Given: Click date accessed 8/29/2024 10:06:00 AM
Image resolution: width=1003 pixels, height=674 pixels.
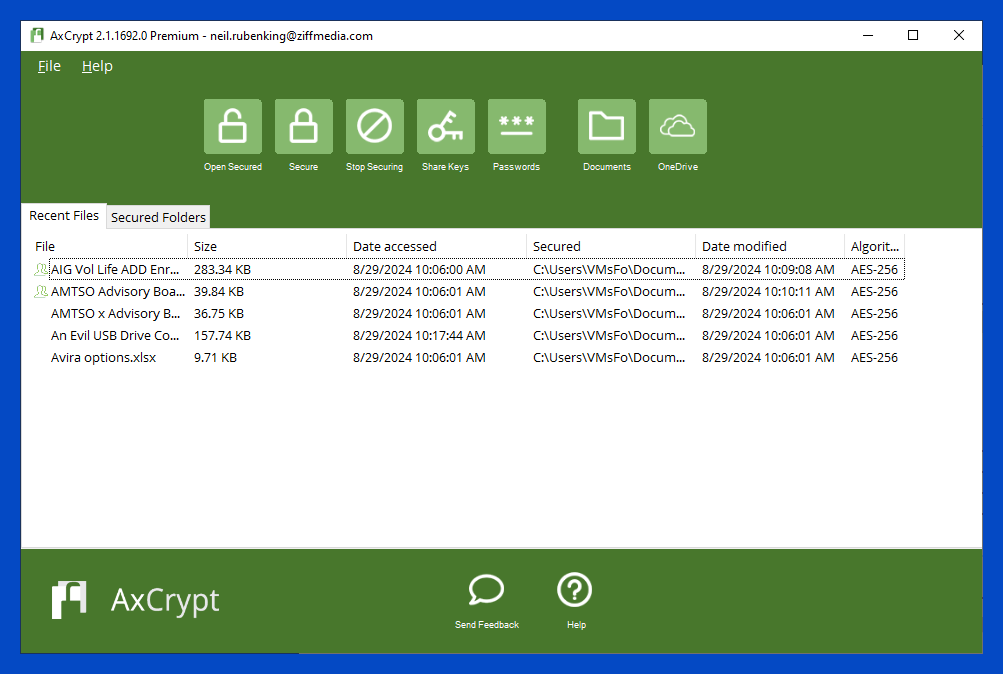Looking at the screenshot, I should tap(419, 269).
